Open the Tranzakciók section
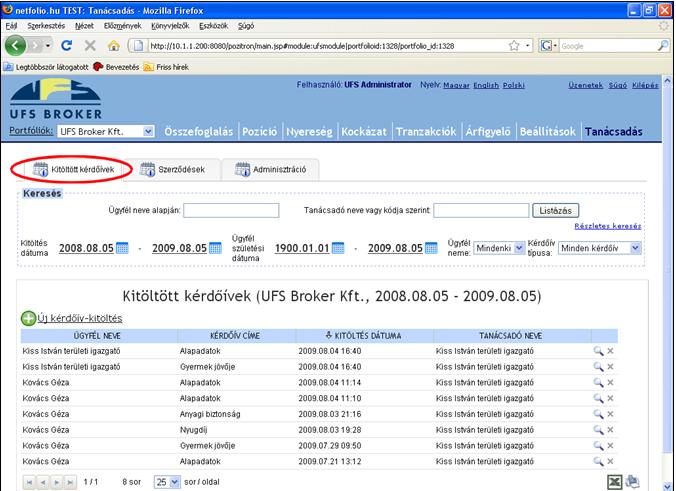This screenshot has height=491, width=676. tap(426, 131)
